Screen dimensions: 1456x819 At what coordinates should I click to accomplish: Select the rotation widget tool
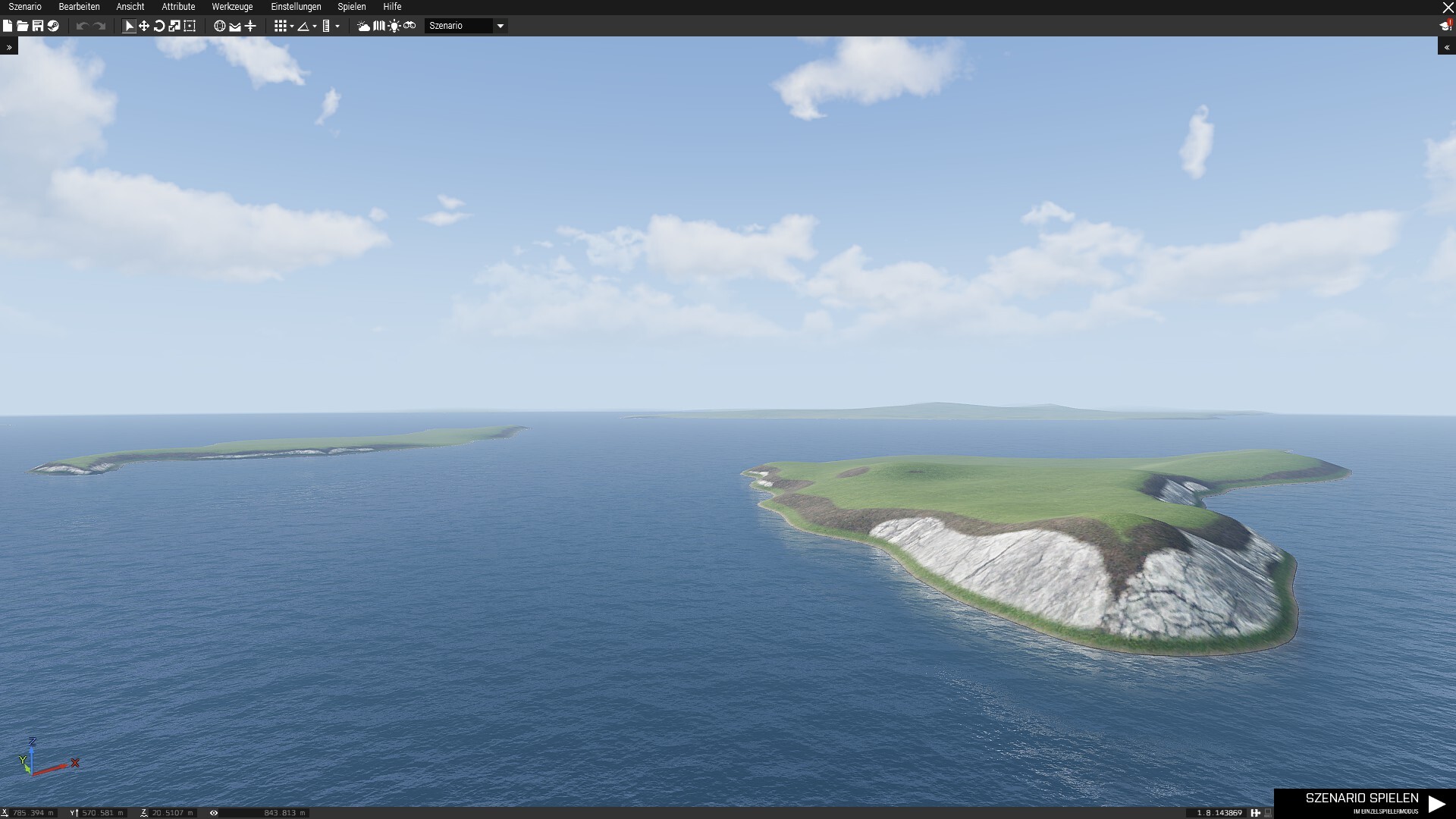pyautogui.click(x=159, y=26)
